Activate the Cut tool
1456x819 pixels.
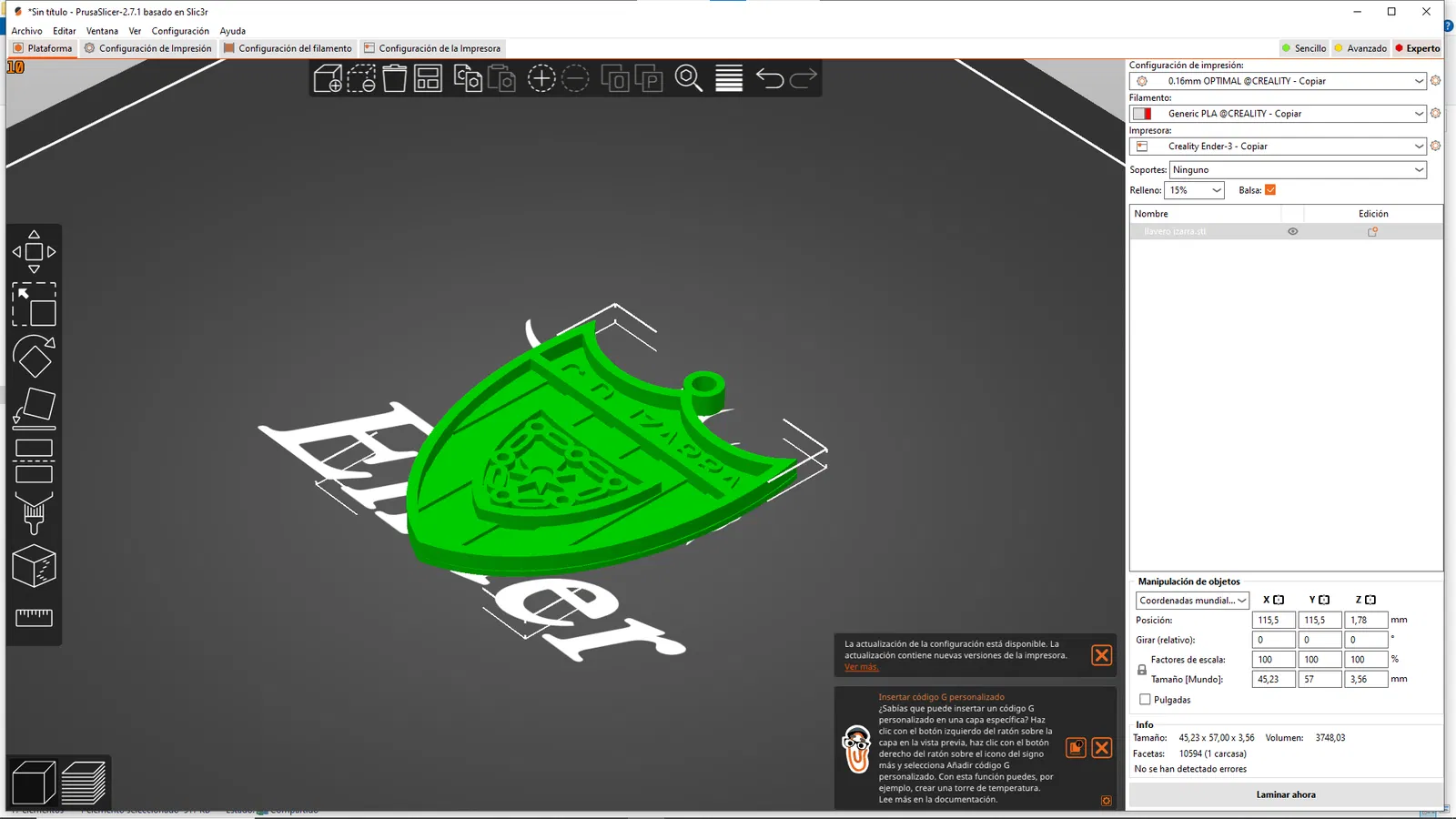click(34, 461)
